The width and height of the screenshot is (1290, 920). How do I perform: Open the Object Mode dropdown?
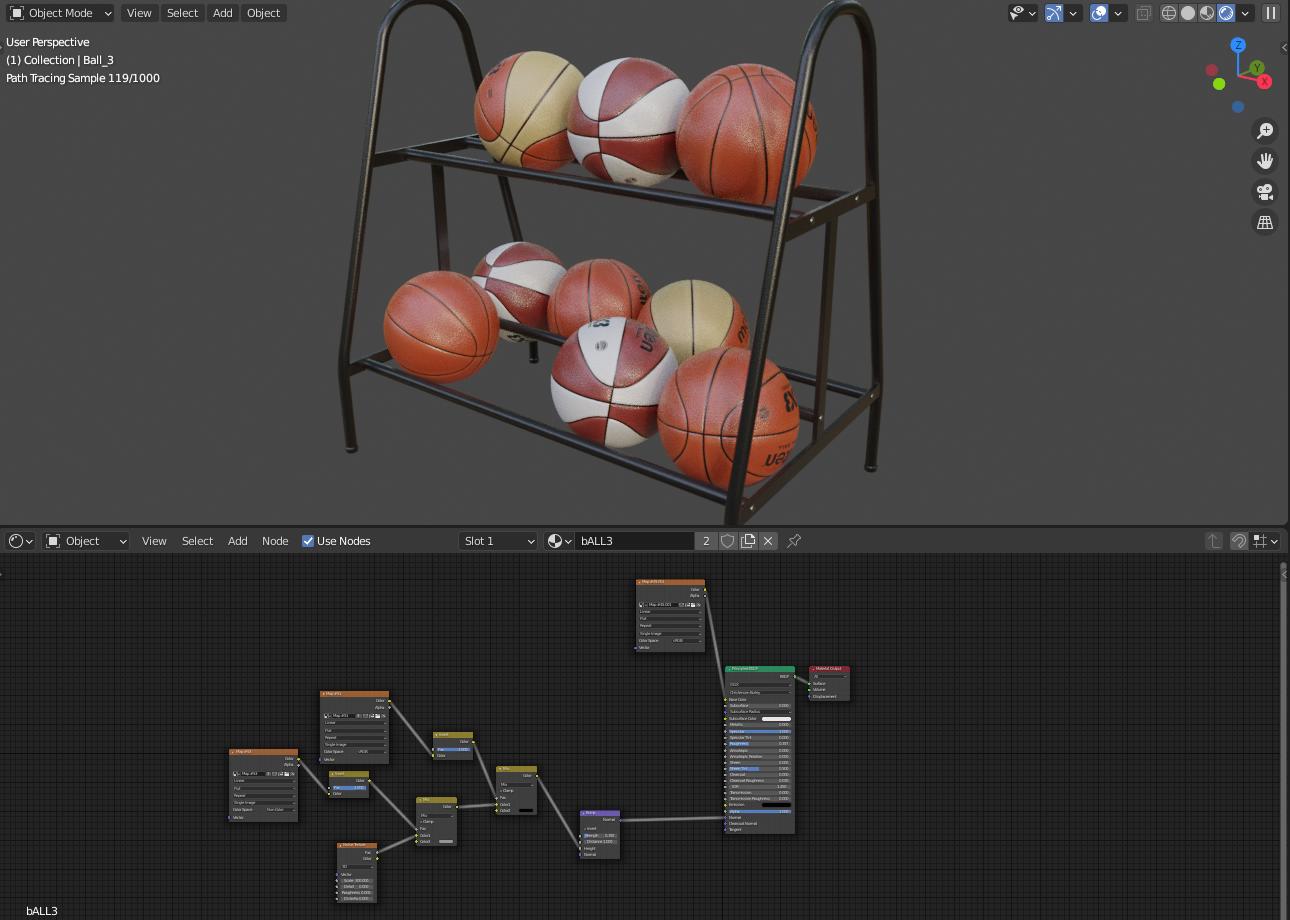(61, 13)
